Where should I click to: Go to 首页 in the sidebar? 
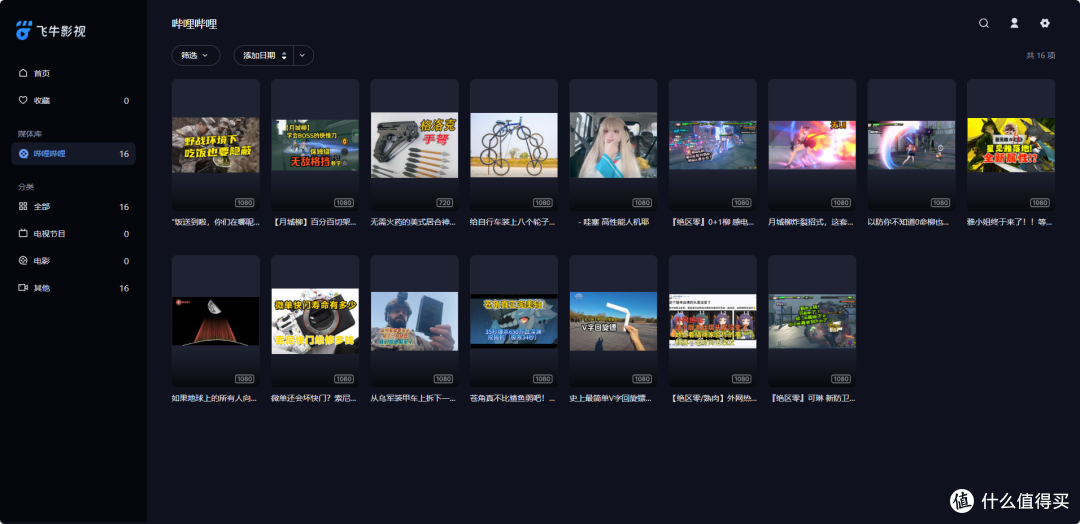click(x=73, y=73)
